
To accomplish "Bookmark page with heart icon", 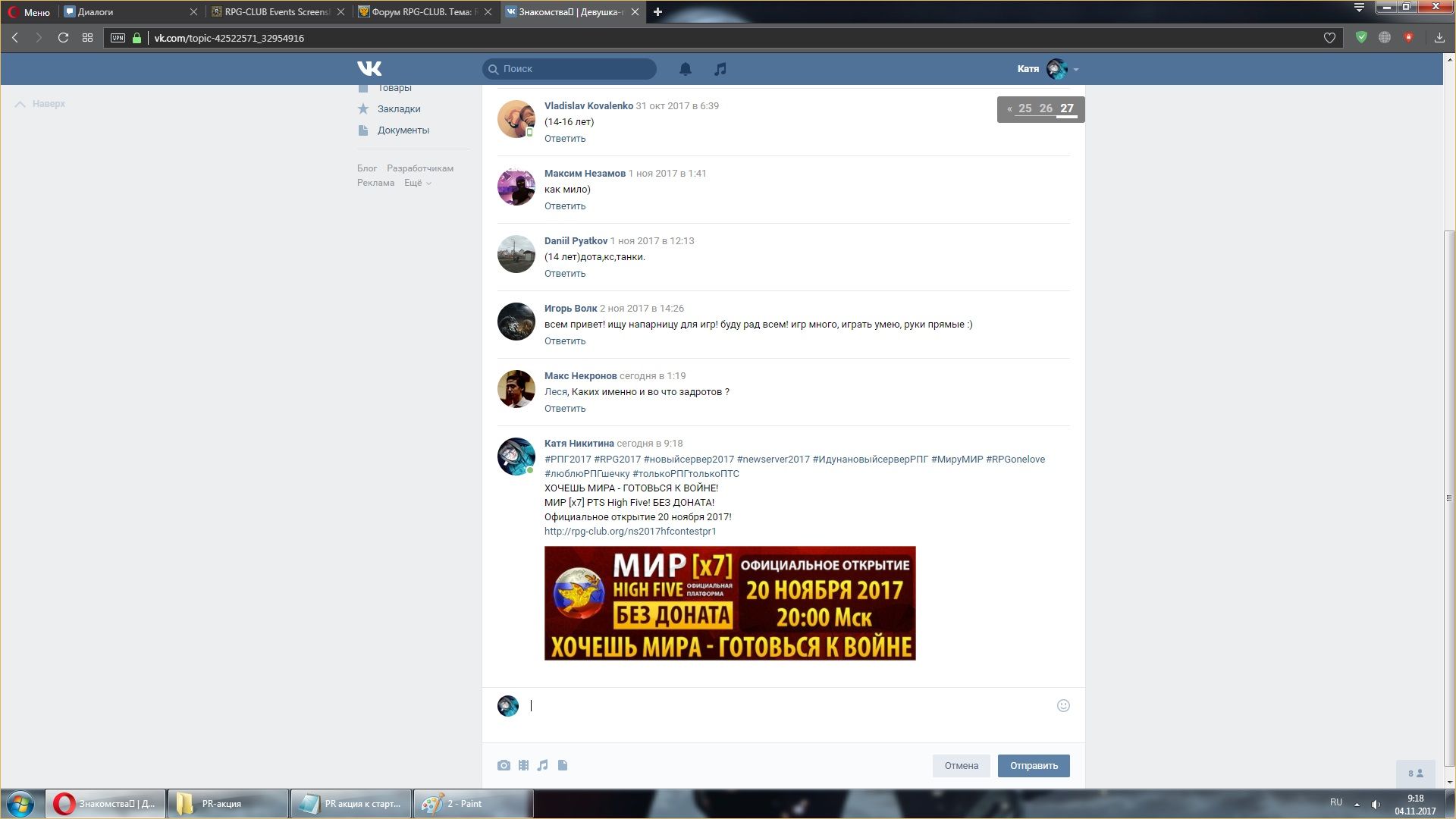I will pyautogui.click(x=1329, y=38).
